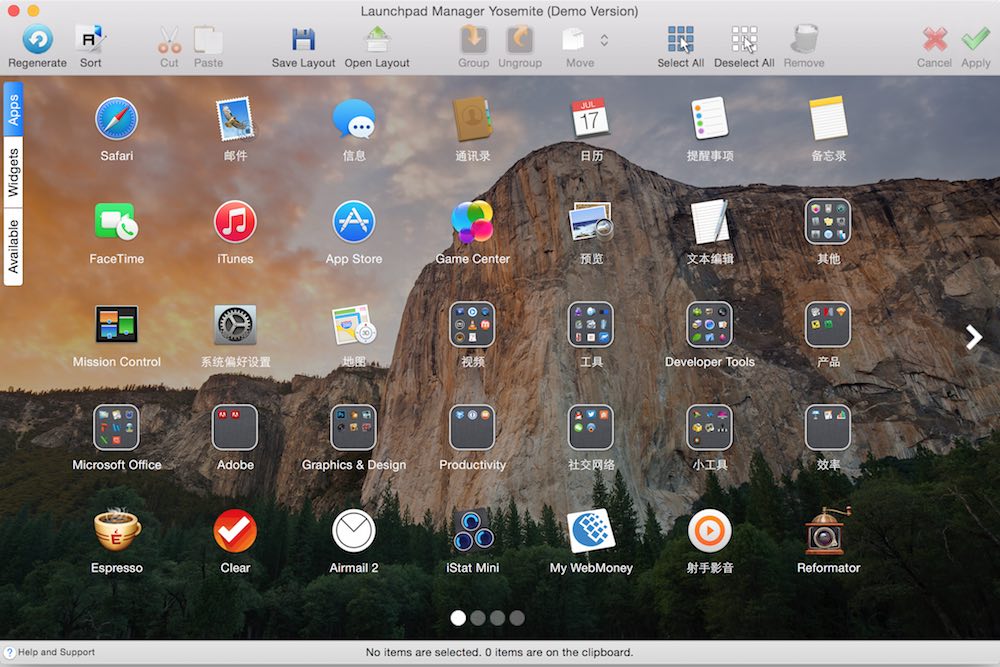1000x667 pixels.
Task: Select the Developer Tools folder group
Action: tap(710, 325)
